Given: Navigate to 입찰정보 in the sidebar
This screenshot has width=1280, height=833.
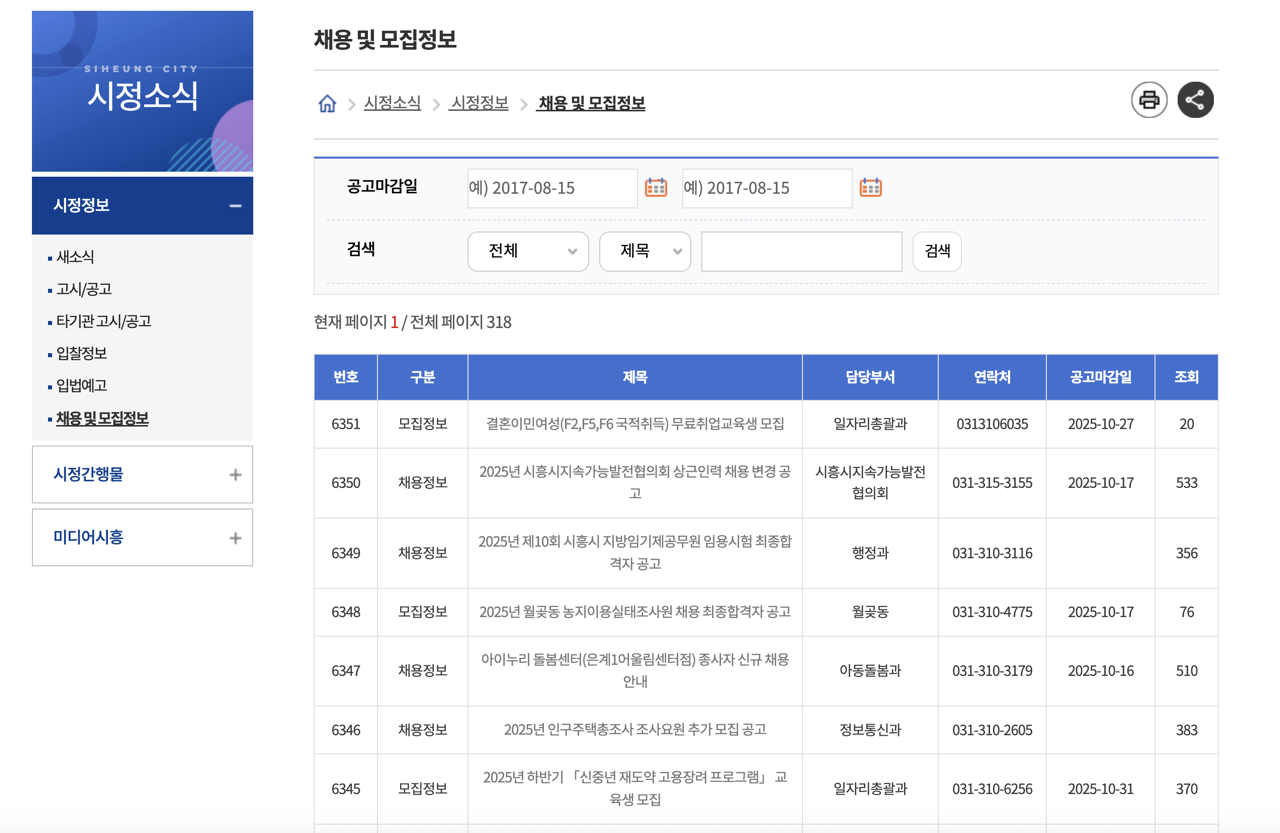Looking at the screenshot, I should tap(83, 352).
